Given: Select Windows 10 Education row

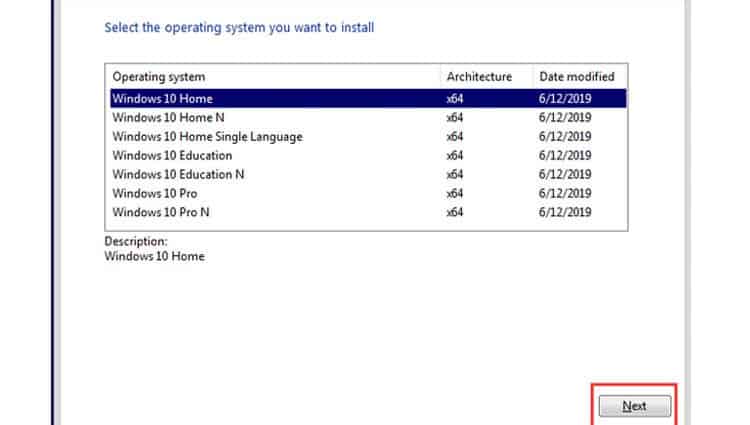Looking at the screenshot, I should (x=368, y=155).
